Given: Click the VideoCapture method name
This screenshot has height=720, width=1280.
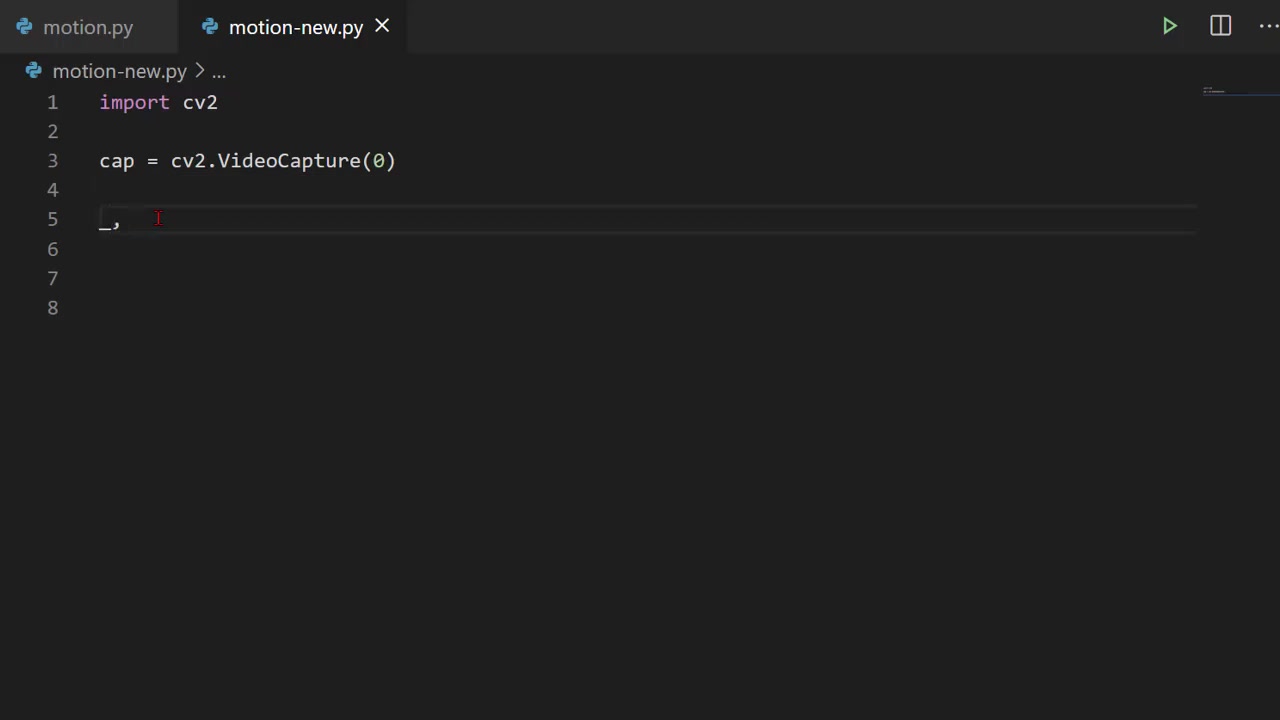Looking at the screenshot, I should pos(289,161).
